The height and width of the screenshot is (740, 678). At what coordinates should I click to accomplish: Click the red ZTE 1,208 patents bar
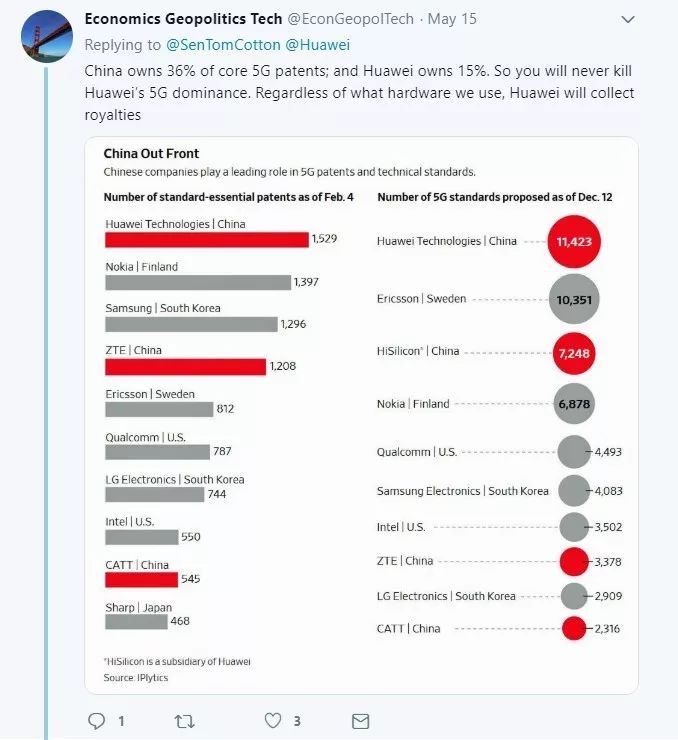[185, 367]
